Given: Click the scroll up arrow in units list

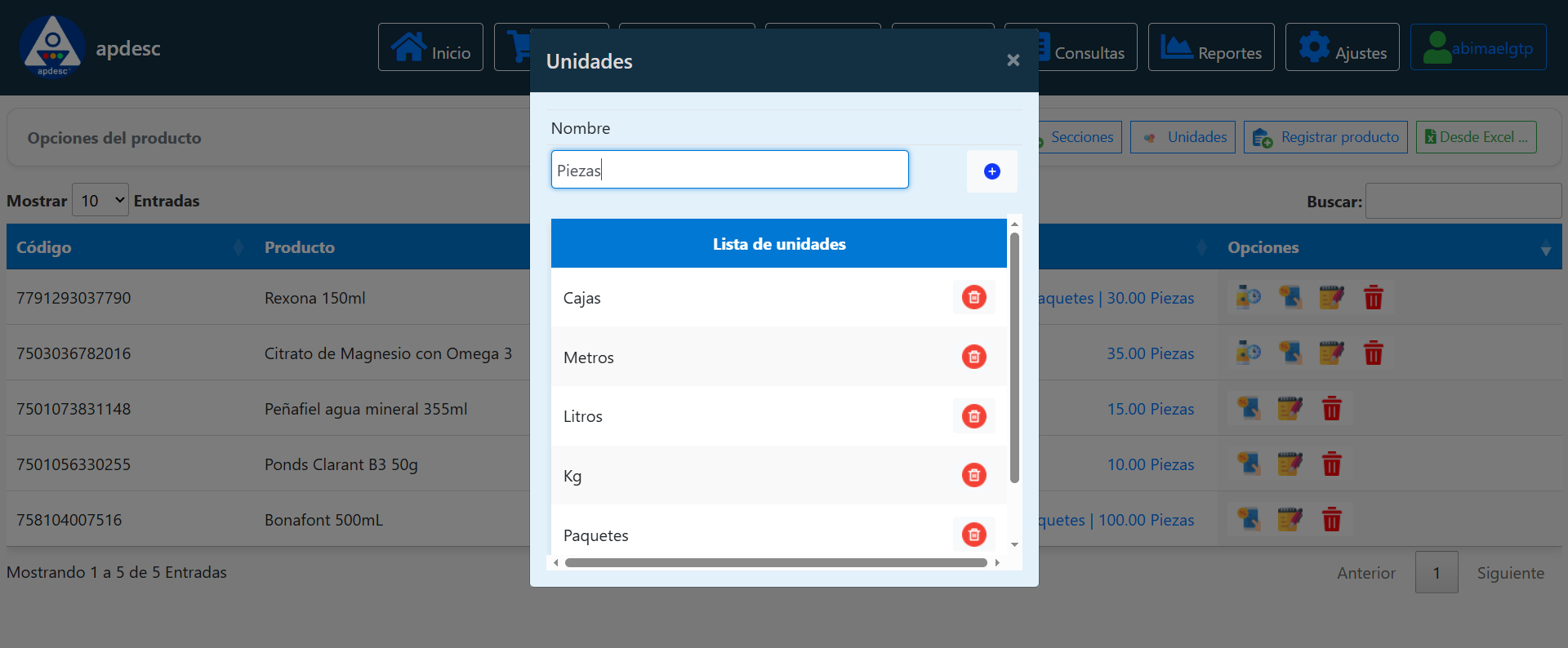Looking at the screenshot, I should (1014, 224).
